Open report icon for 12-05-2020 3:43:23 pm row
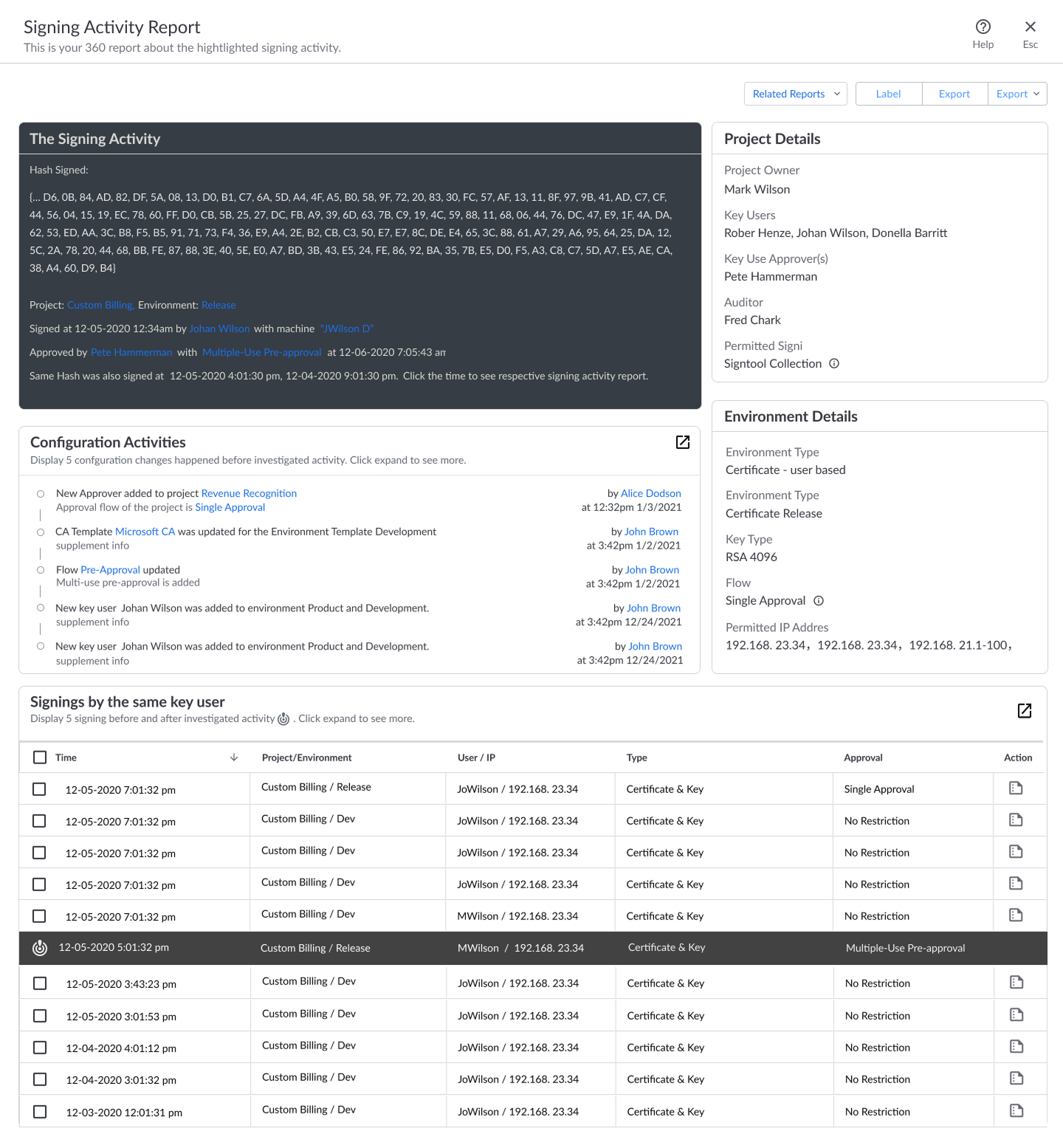The image size is (1063, 1148). point(1016,983)
